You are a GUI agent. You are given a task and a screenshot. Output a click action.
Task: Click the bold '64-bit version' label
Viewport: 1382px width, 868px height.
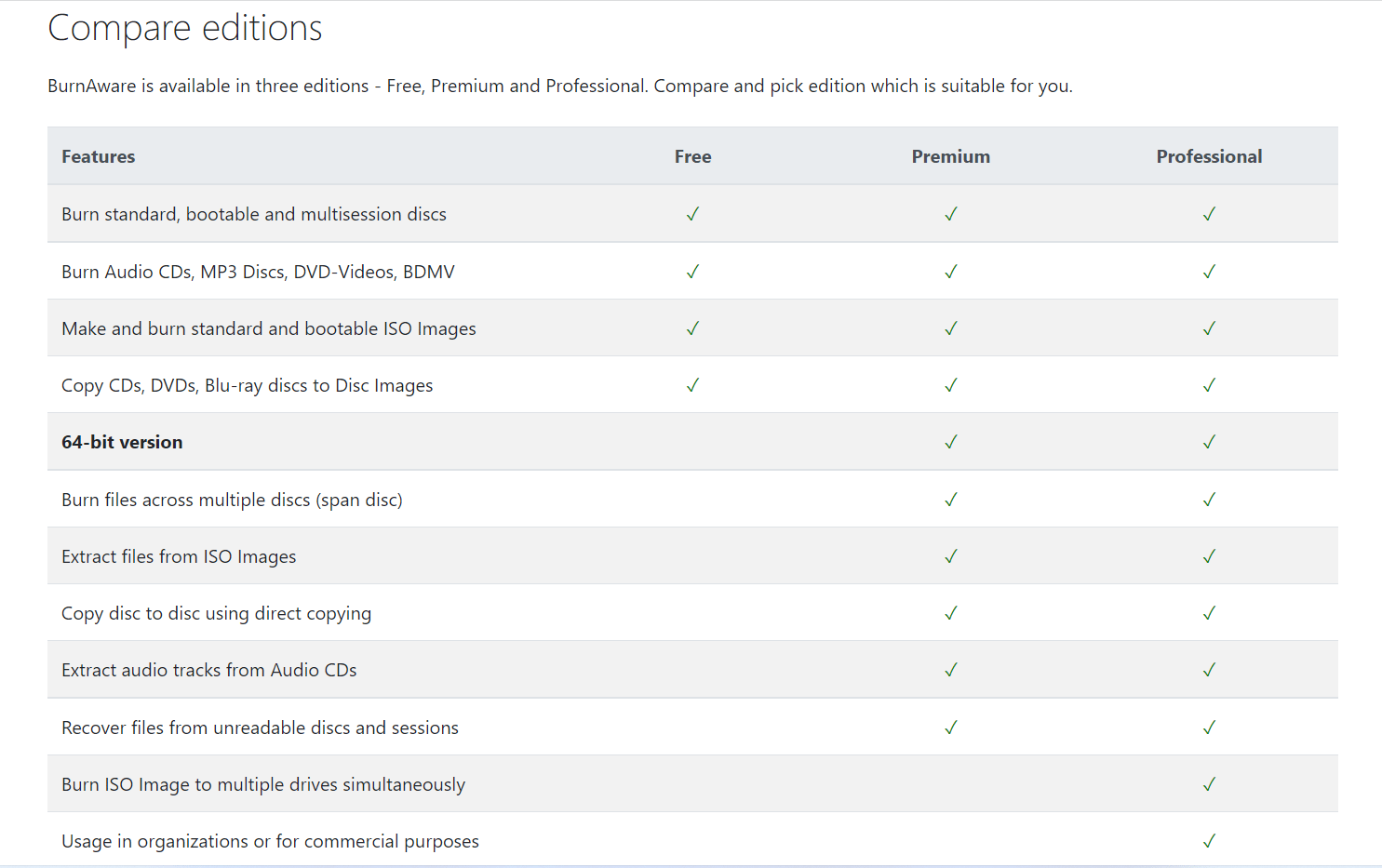click(x=122, y=442)
